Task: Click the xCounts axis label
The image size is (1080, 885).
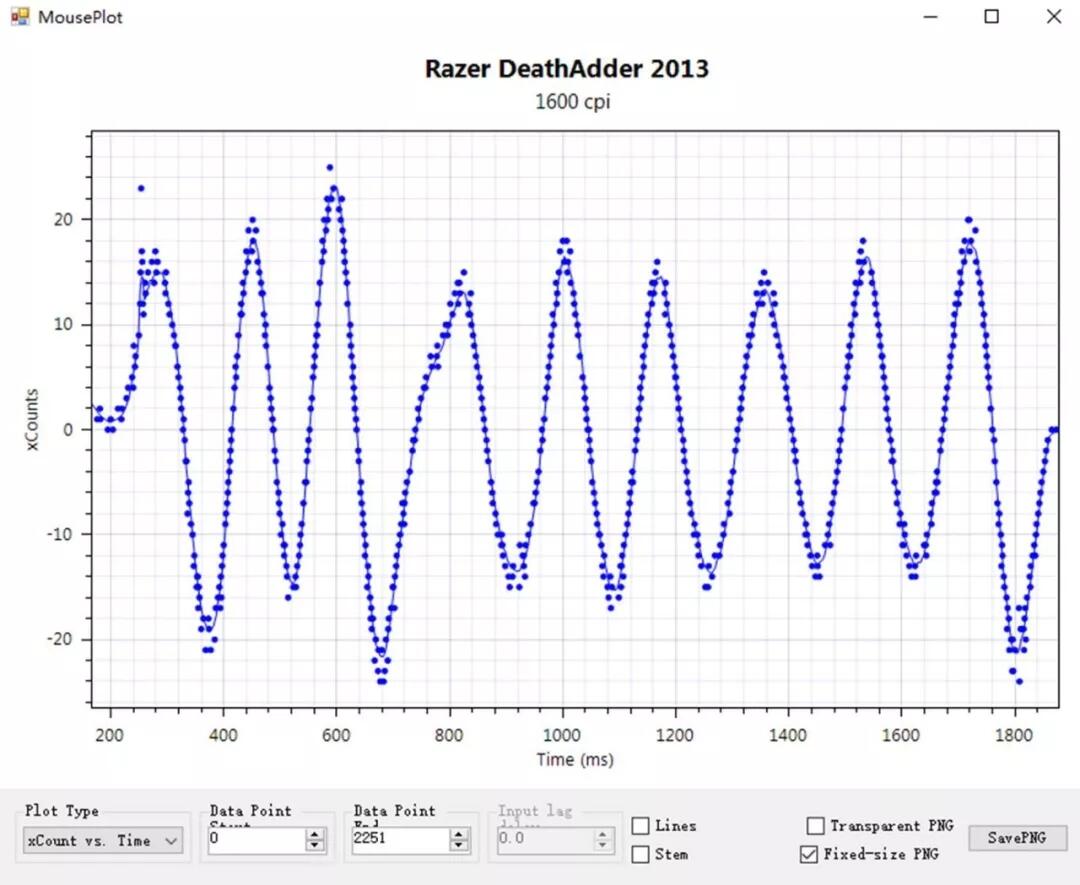Action: [x=32, y=419]
